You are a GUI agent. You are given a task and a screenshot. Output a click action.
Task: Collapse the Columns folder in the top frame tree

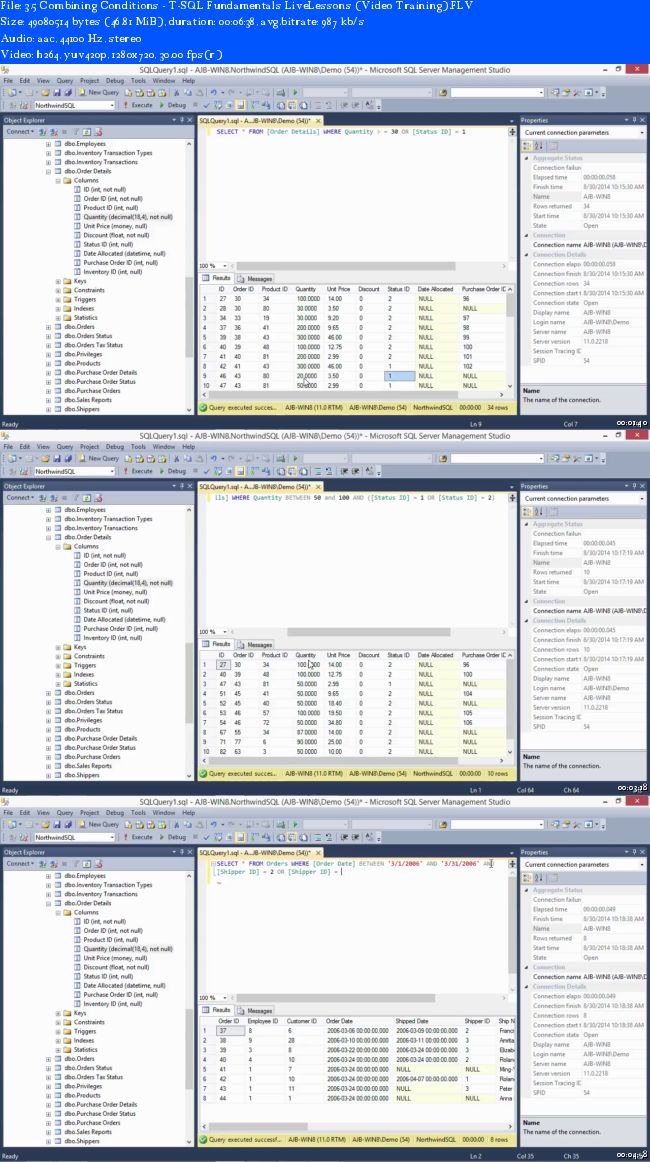coord(58,180)
